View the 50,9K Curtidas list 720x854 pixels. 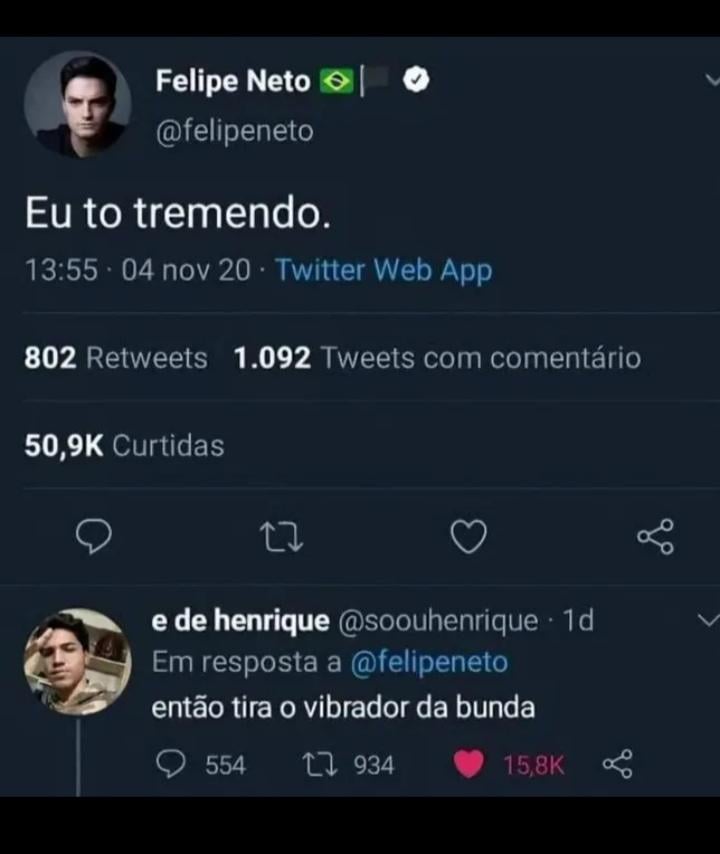coord(124,445)
